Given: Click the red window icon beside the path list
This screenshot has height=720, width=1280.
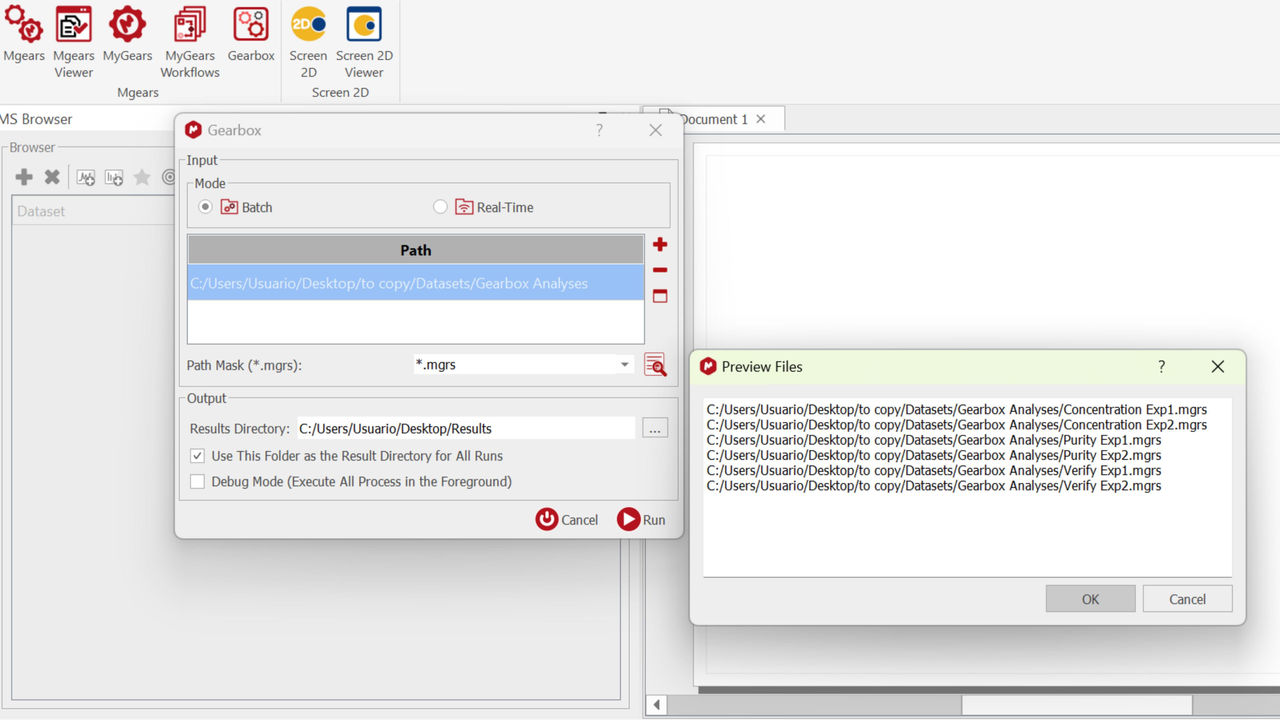Looking at the screenshot, I should (660, 296).
